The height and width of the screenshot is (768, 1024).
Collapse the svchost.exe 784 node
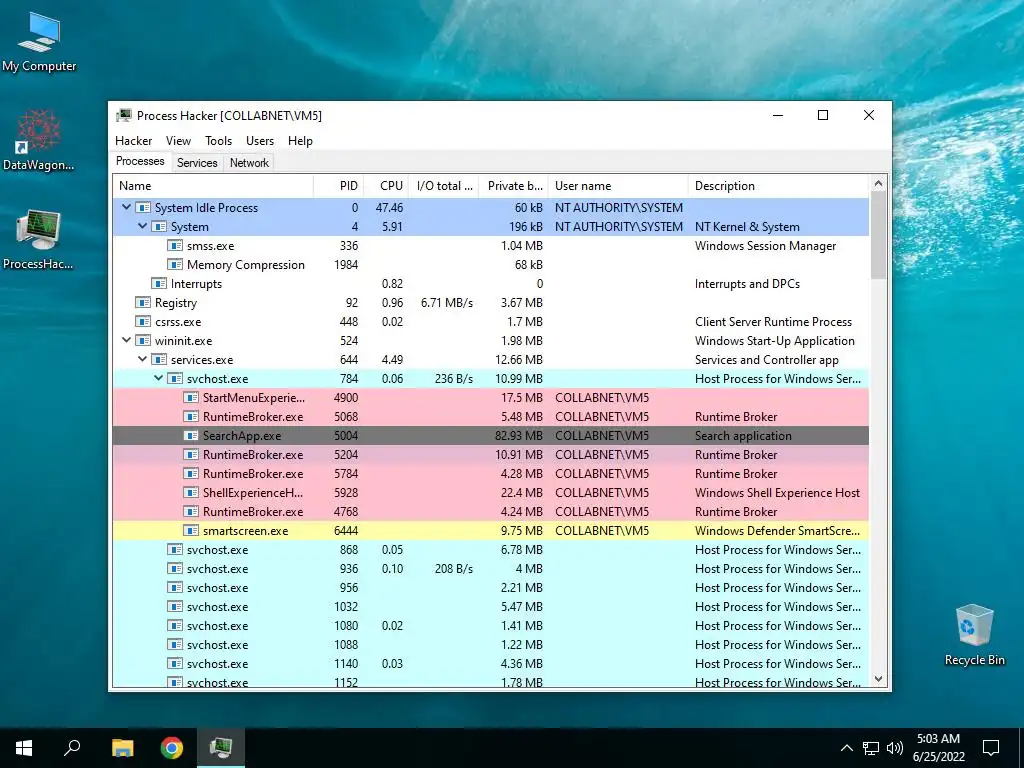click(159, 378)
